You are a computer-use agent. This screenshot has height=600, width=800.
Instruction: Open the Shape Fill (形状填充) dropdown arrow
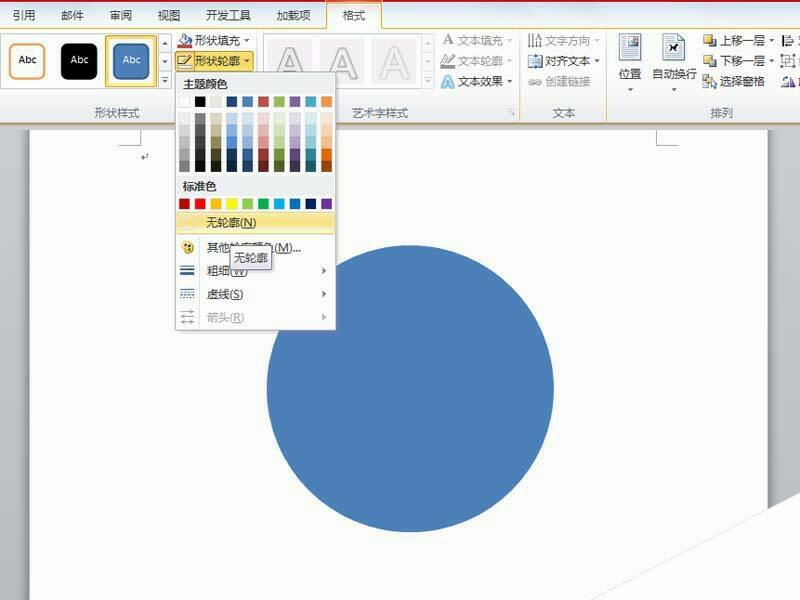(x=247, y=40)
